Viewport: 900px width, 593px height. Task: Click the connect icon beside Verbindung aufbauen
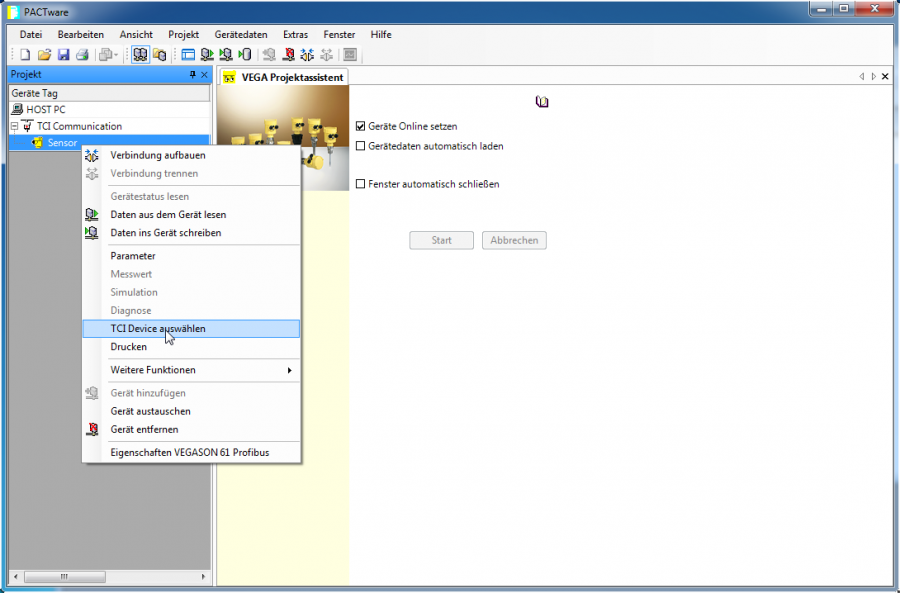pyautogui.click(x=92, y=156)
